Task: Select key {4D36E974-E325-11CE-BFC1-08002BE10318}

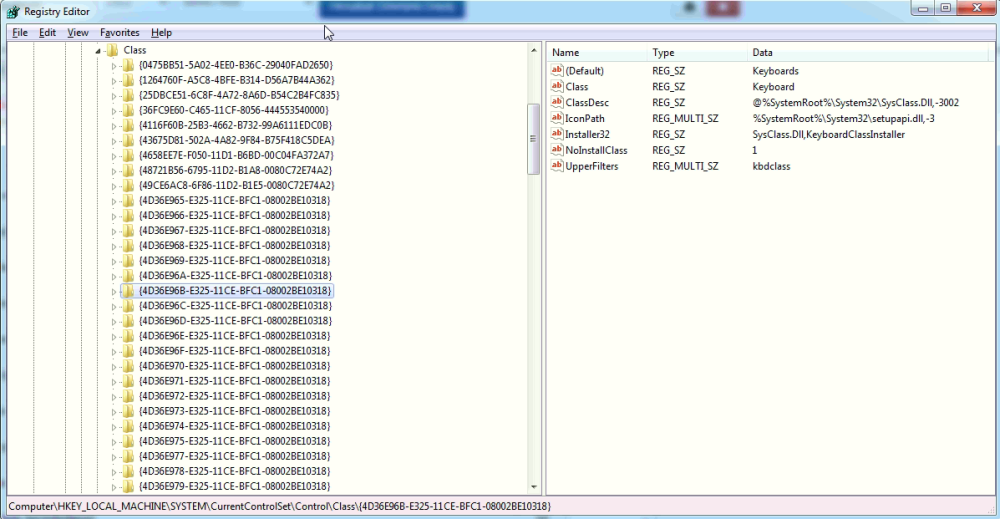Action: tap(235, 426)
